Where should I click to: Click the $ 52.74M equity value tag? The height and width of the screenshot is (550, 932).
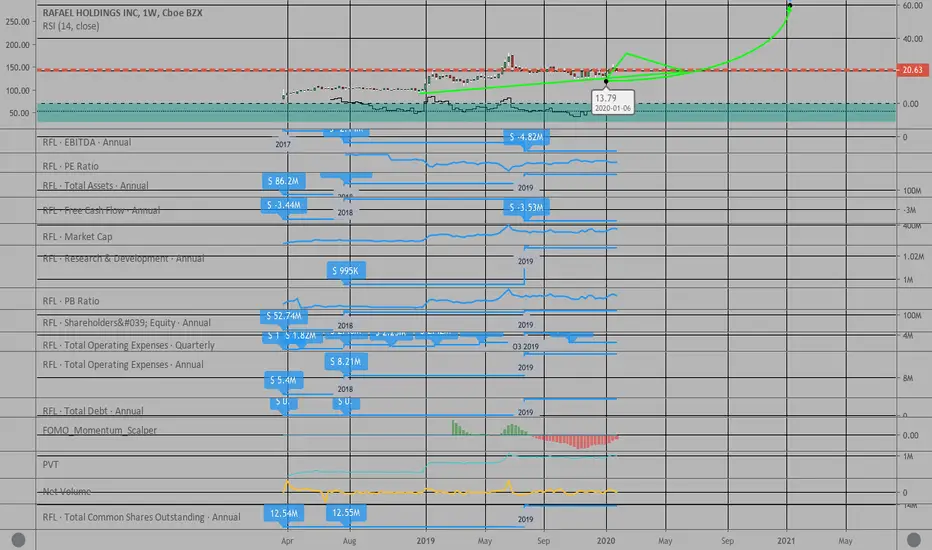pos(284,316)
